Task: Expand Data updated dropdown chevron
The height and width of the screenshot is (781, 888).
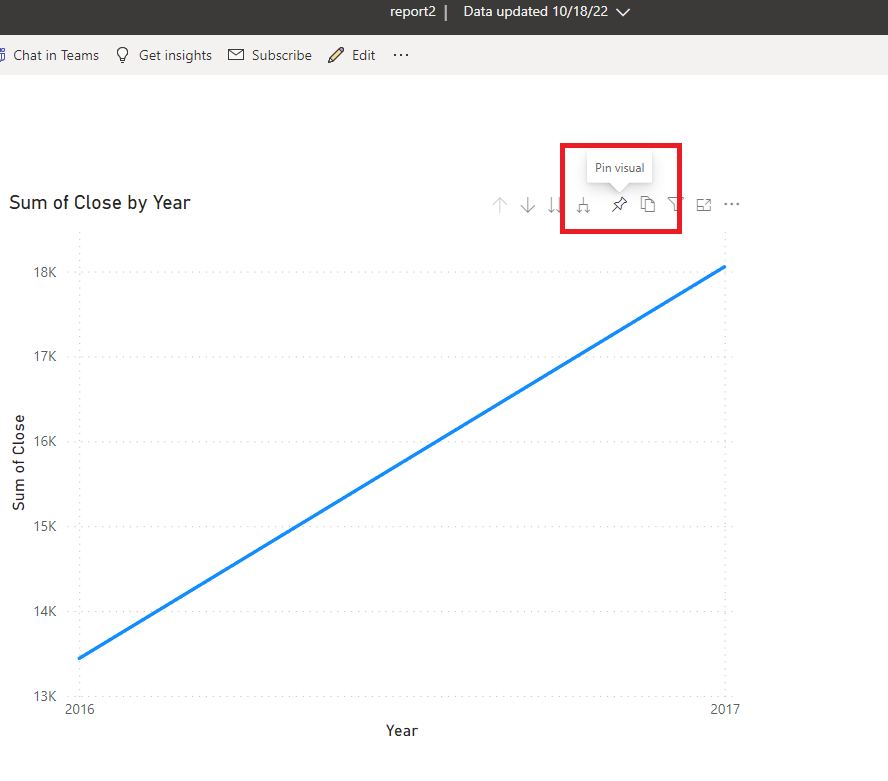Action: click(x=623, y=12)
